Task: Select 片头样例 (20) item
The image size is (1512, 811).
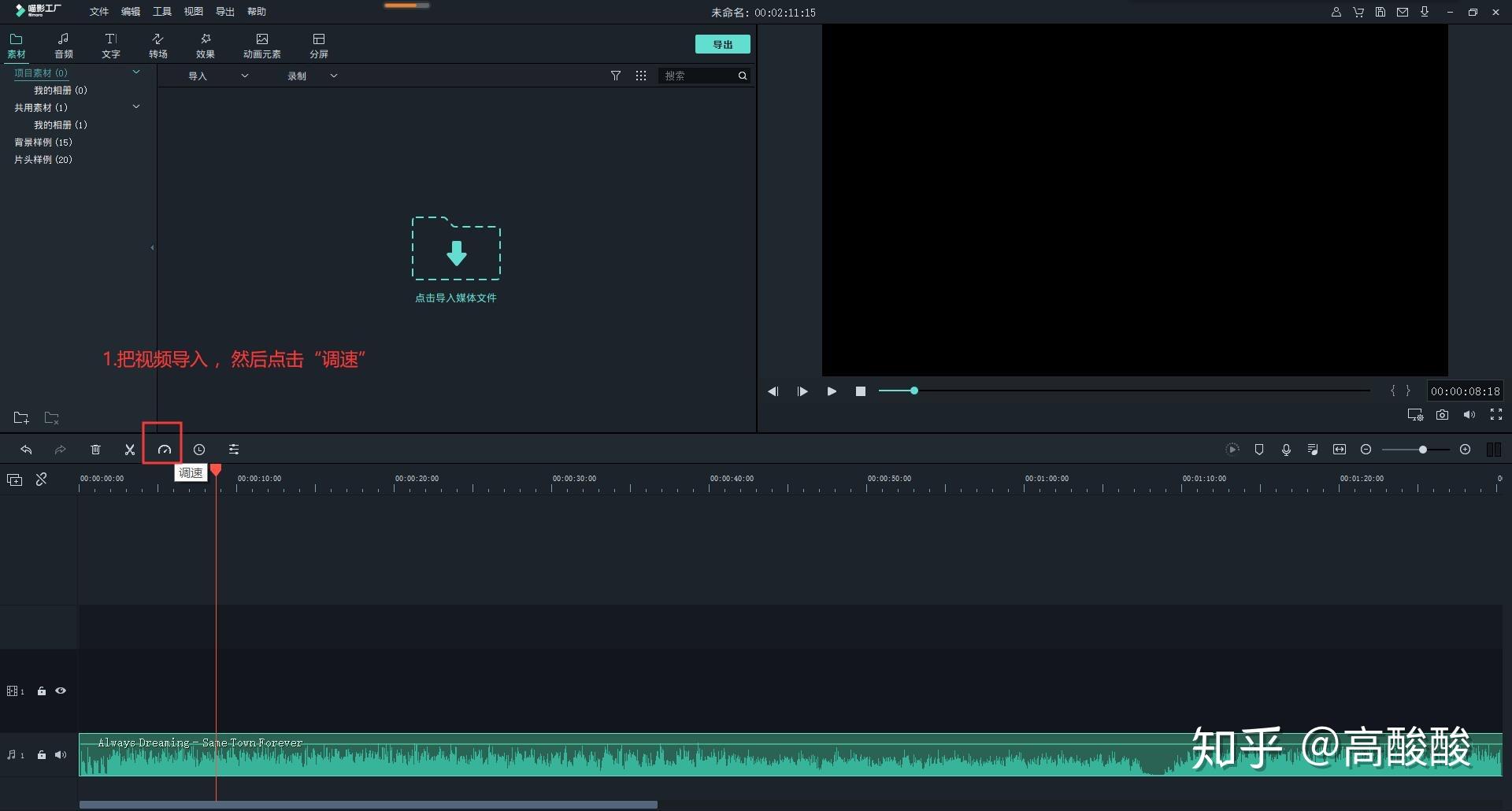Action: coord(43,160)
